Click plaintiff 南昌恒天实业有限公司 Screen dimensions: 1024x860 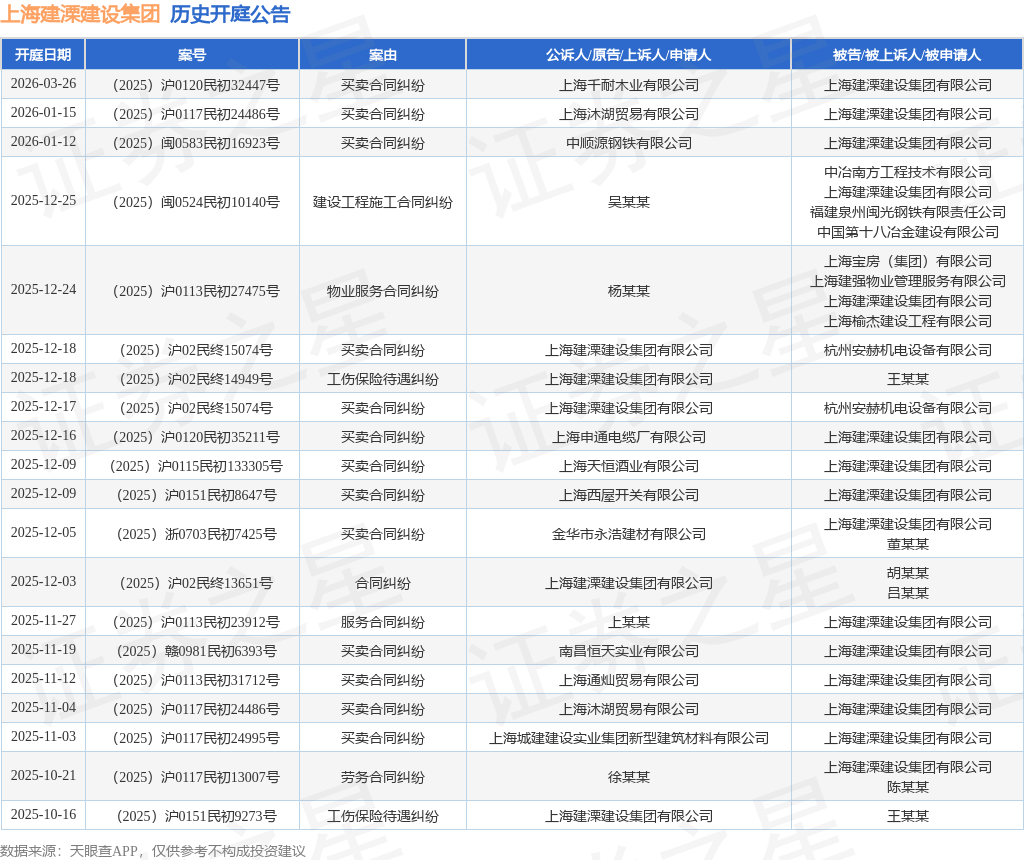(628, 651)
